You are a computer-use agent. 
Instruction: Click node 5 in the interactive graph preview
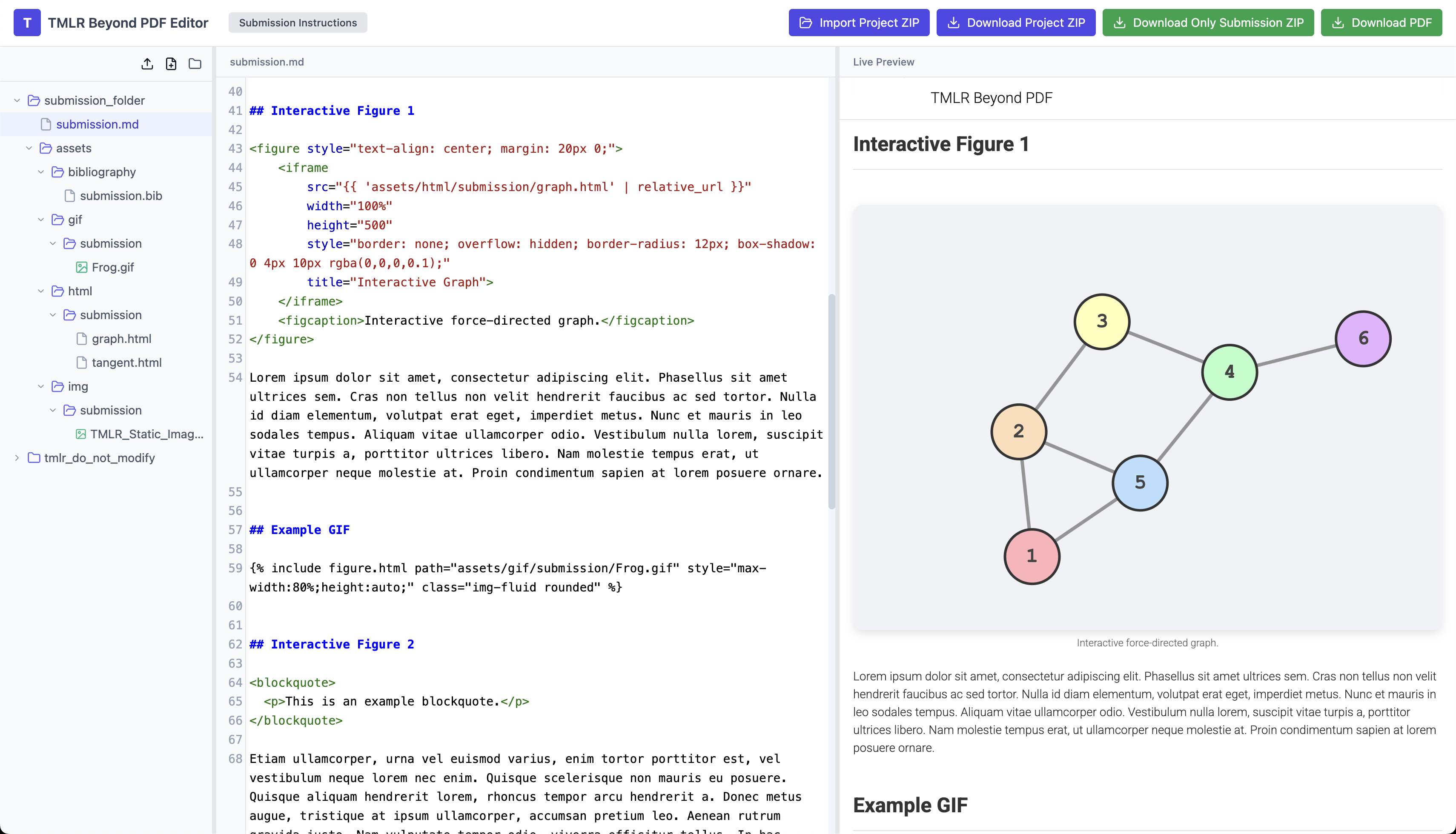(x=1140, y=482)
